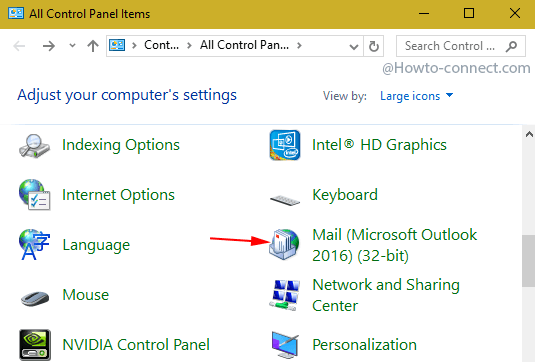This screenshot has width=535, height=362.
Task: Open the Mail (Microsoft Outlook 2016) icon
Action: click(x=284, y=244)
